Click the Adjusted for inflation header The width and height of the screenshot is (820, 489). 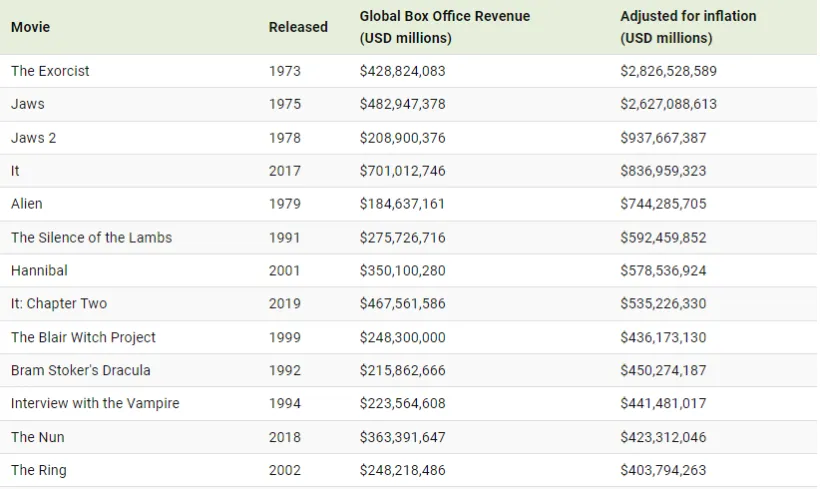[687, 27]
